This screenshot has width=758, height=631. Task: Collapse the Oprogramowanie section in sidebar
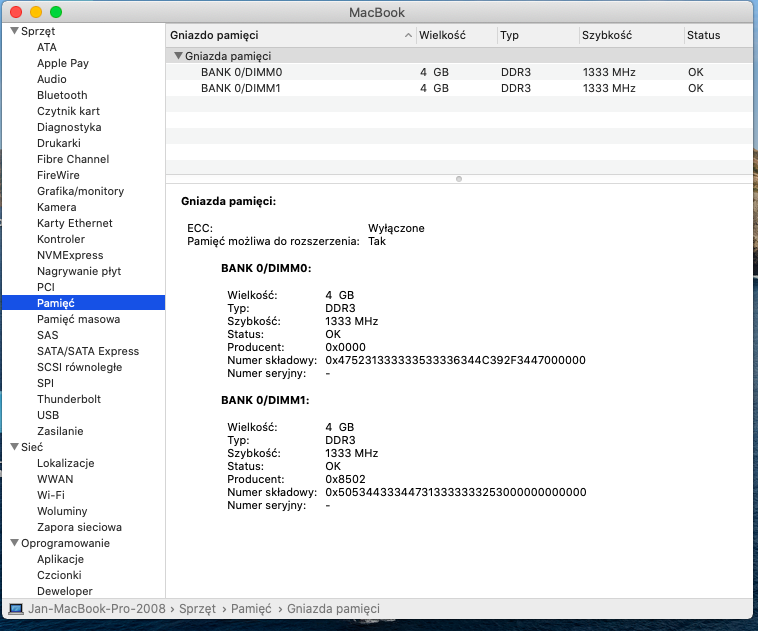15,543
